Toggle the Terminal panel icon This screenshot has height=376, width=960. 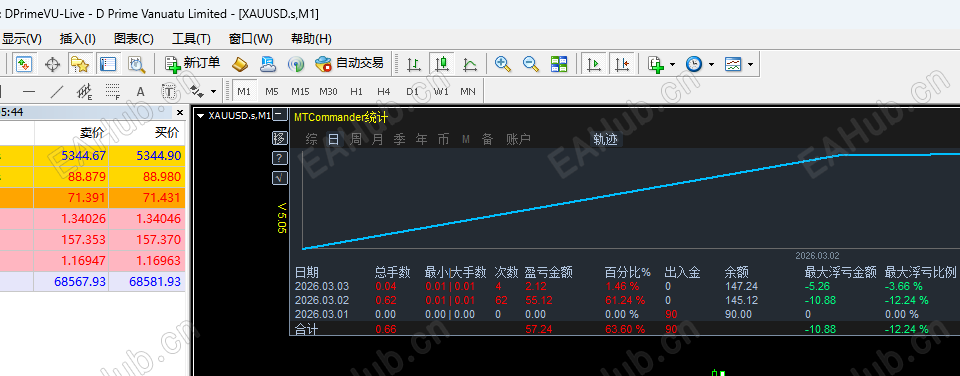click(x=108, y=64)
